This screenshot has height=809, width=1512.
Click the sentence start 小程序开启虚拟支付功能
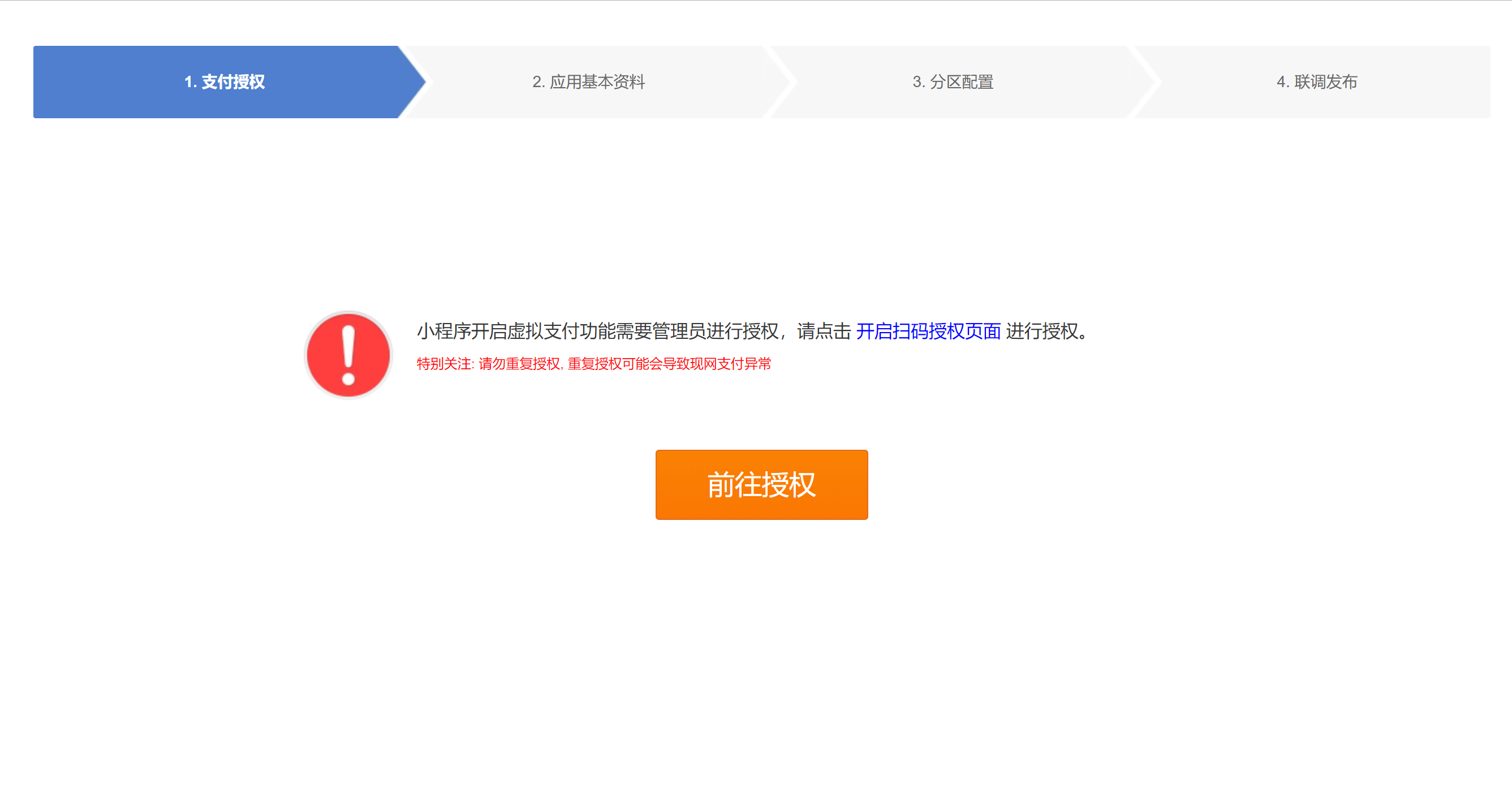click(515, 331)
